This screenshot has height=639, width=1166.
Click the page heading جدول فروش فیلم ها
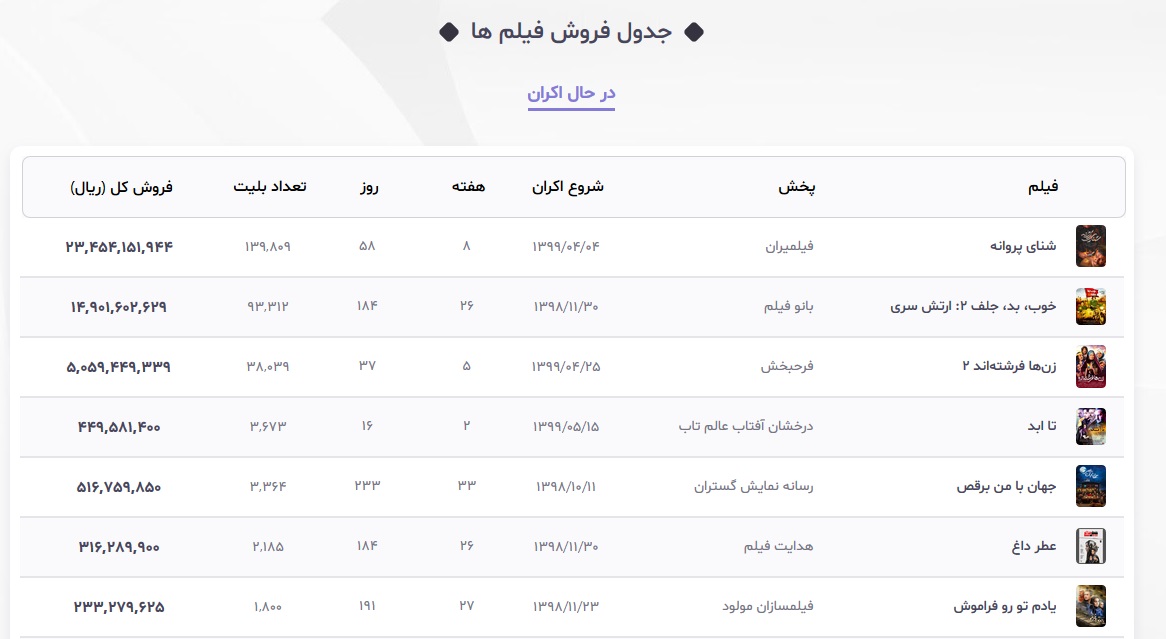pyautogui.click(x=571, y=32)
